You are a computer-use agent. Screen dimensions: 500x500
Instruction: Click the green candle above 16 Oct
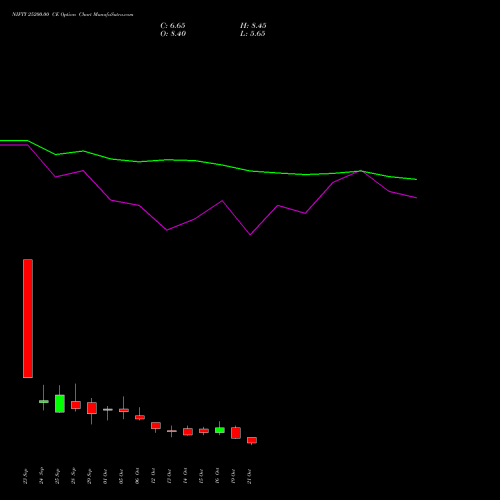[220, 430]
